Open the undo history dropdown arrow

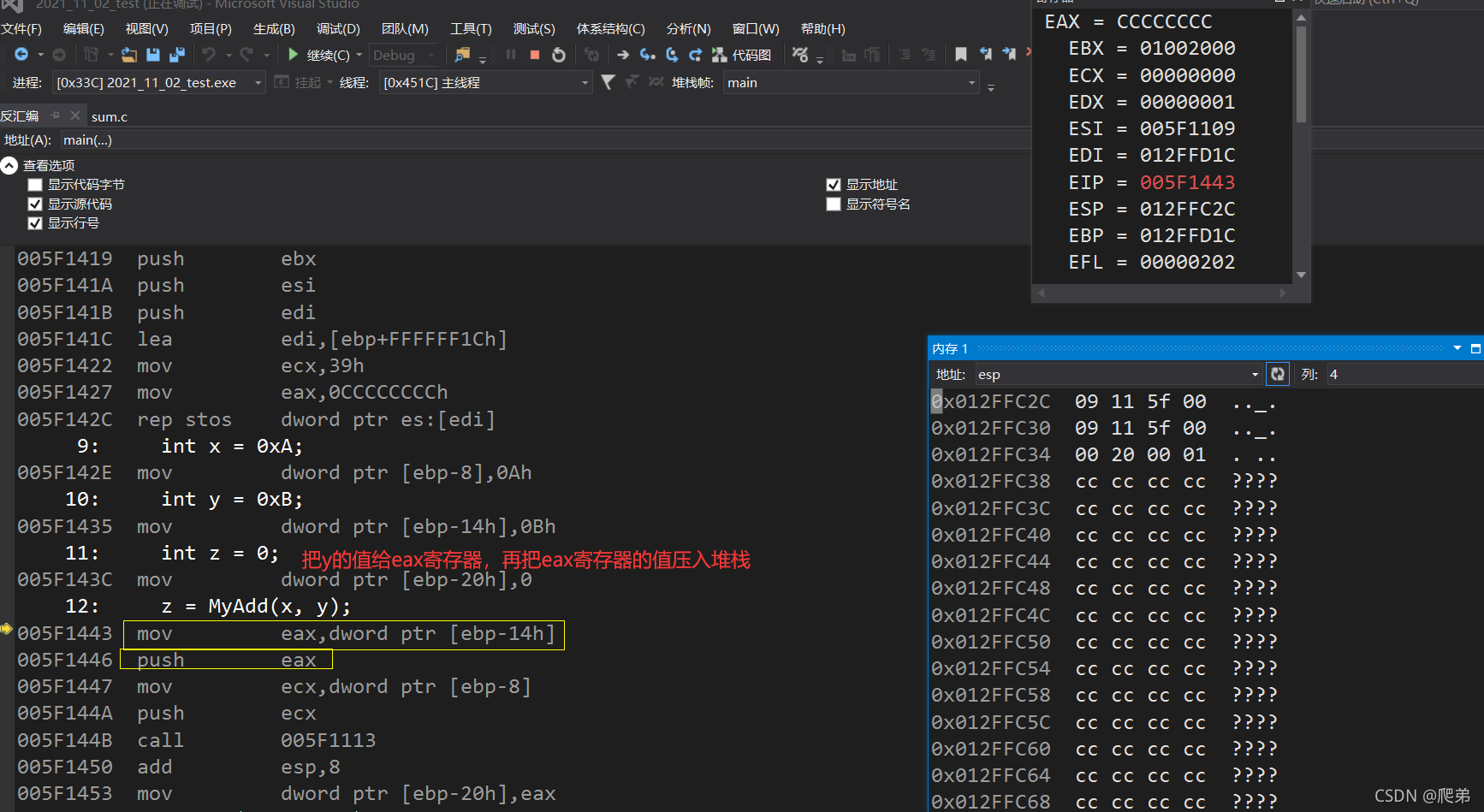(x=229, y=55)
